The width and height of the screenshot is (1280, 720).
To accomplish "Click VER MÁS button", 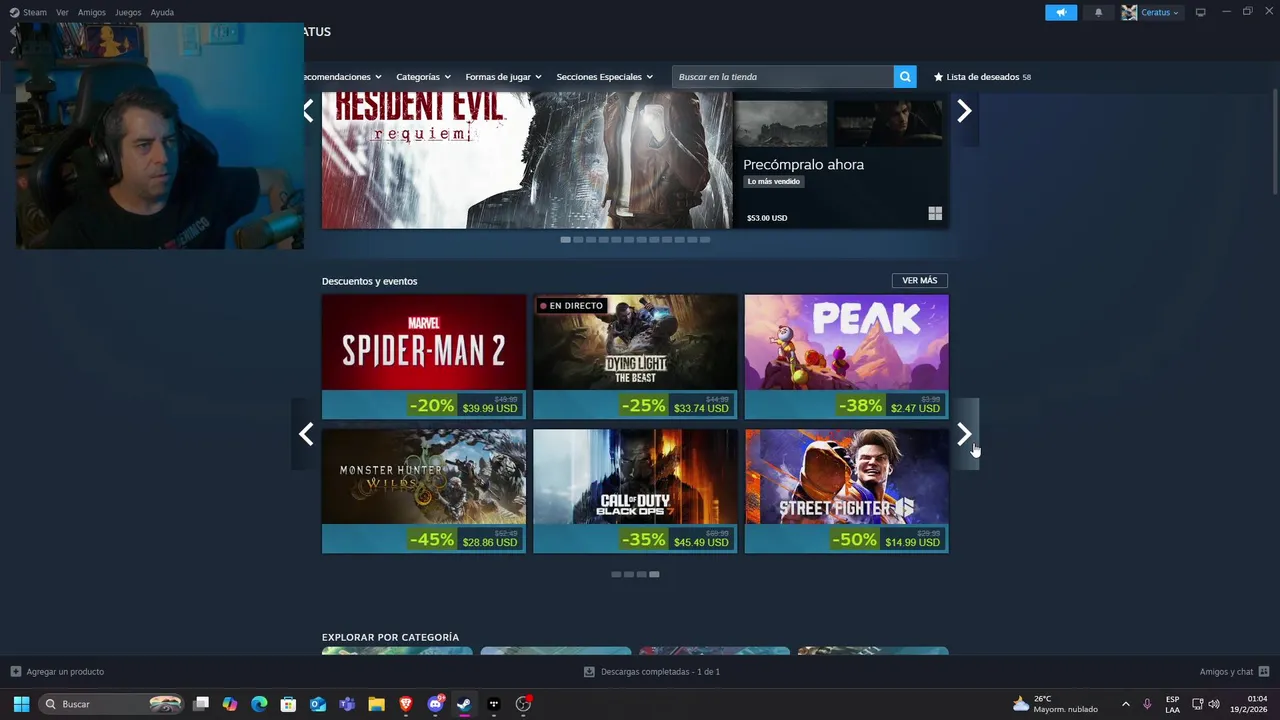I will click(920, 281).
